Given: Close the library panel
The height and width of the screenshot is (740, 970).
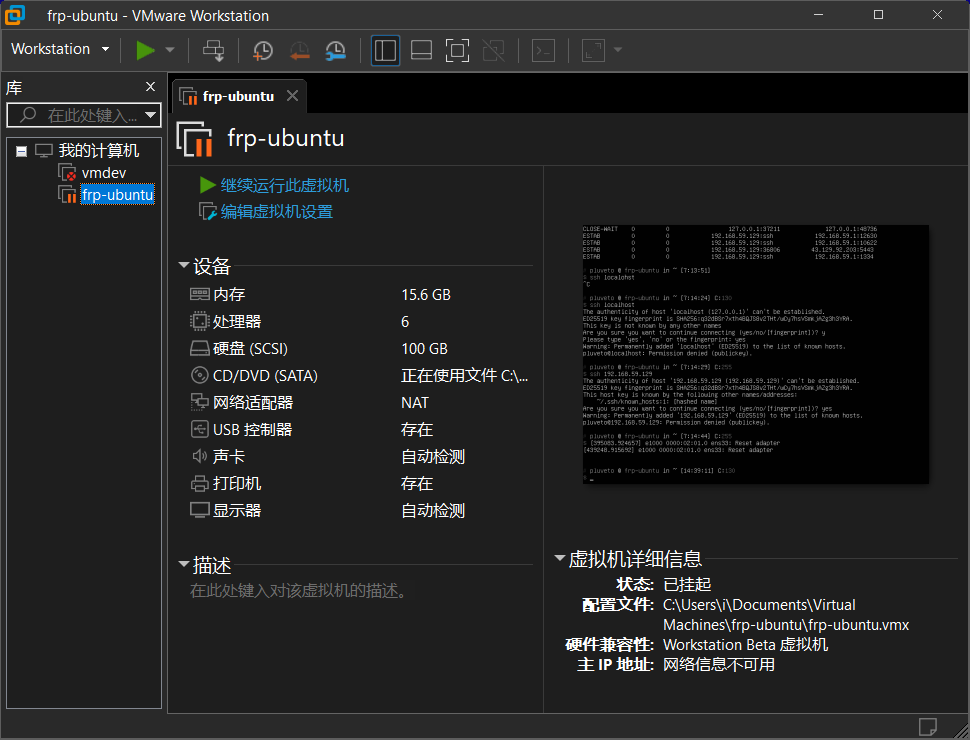Looking at the screenshot, I should tap(150, 87).
